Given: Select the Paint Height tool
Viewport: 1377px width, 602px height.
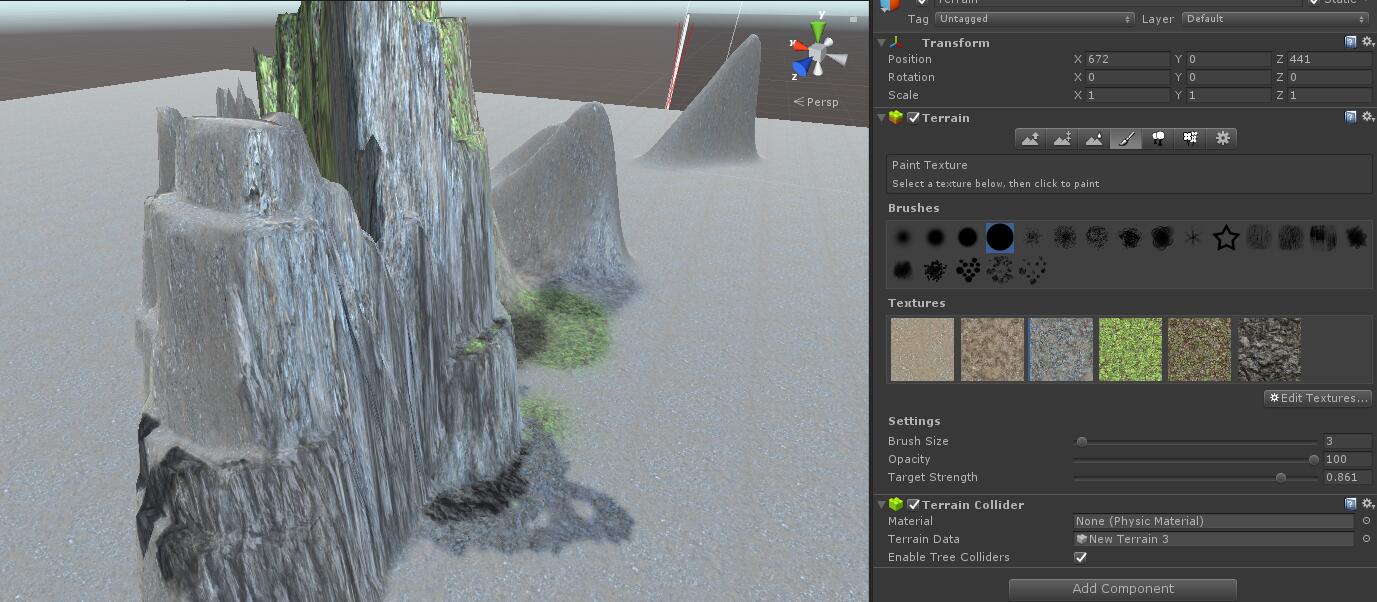Looking at the screenshot, I should 1063,138.
